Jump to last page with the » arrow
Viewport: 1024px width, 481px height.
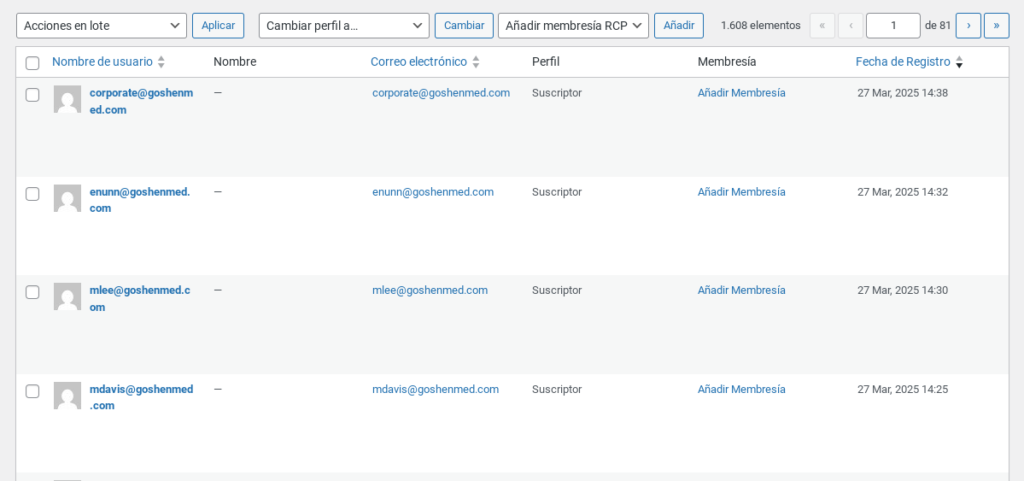coord(997,26)
